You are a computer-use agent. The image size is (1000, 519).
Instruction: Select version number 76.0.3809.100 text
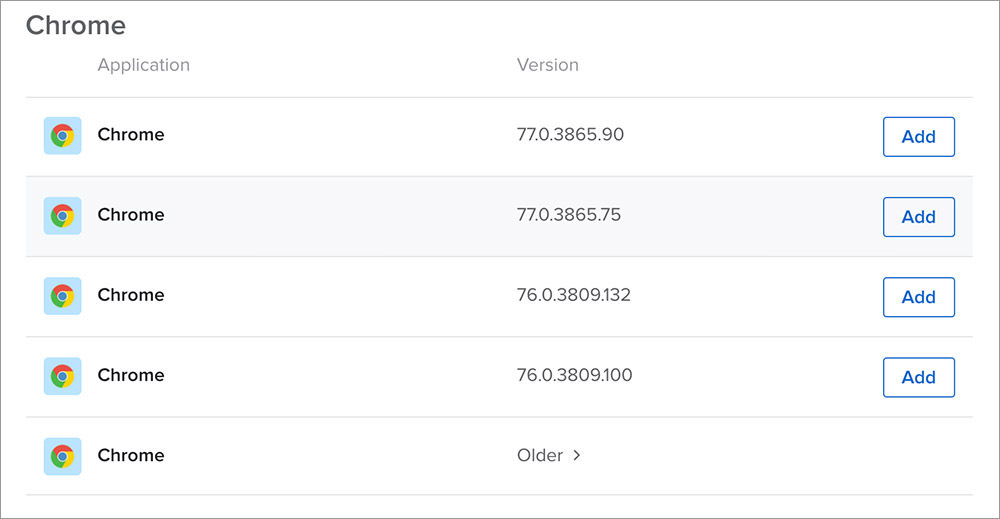(x=575, y=375)
